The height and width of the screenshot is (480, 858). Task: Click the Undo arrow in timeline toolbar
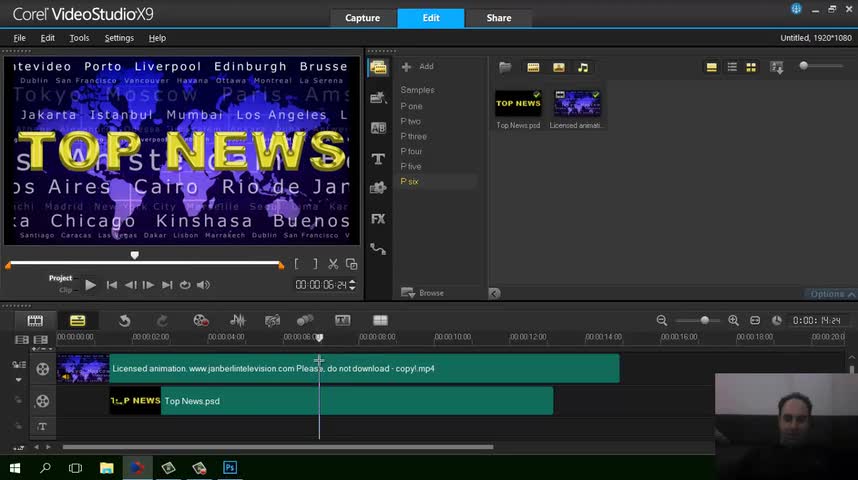(x=125, y=320)
